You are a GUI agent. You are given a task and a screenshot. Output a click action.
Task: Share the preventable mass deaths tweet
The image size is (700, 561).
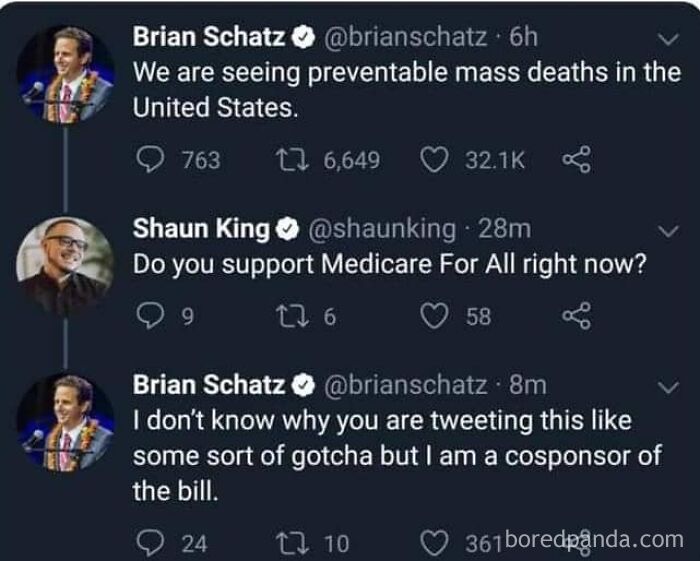click(575, 160)
